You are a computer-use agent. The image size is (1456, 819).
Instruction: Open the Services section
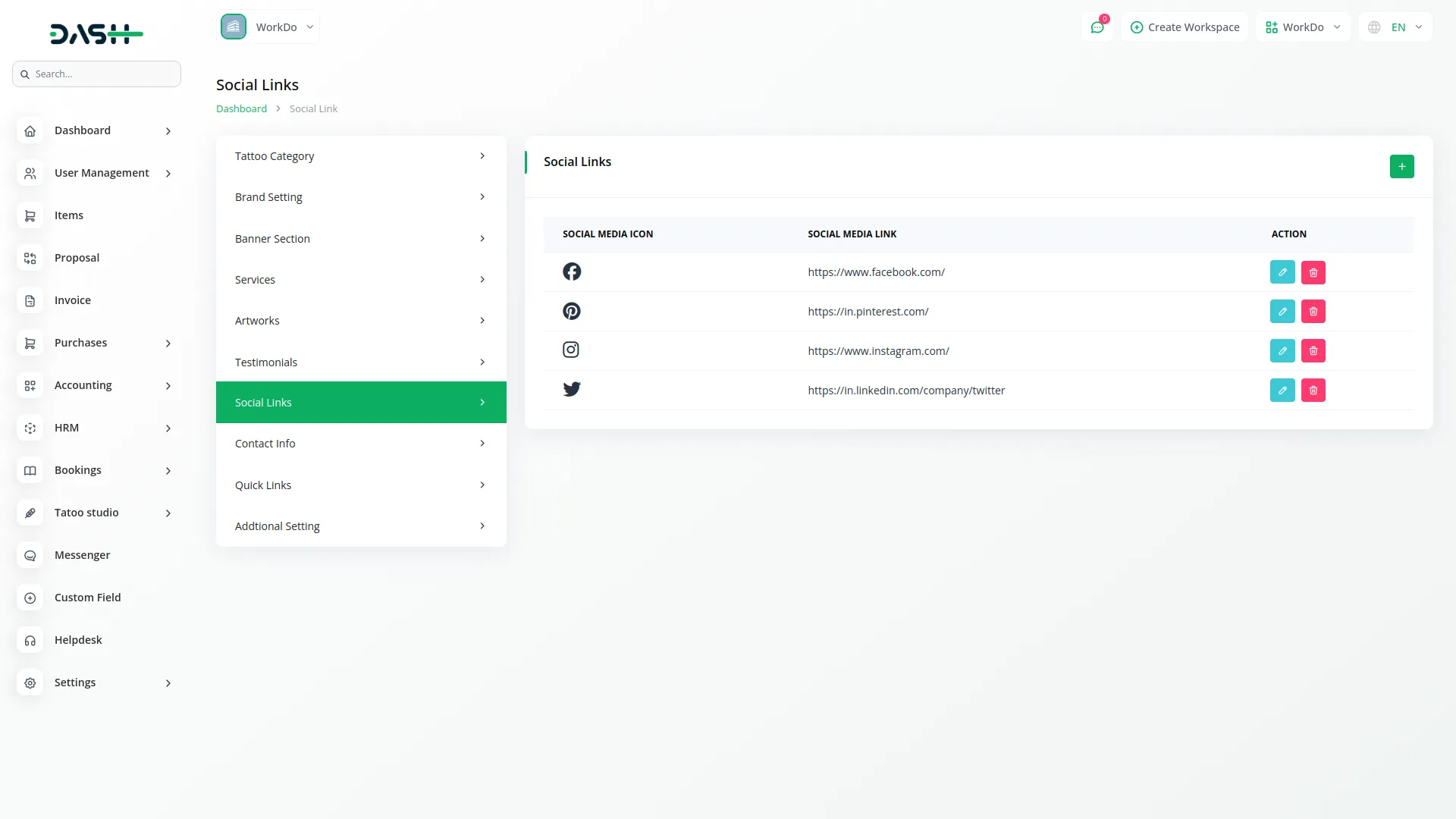361,279
